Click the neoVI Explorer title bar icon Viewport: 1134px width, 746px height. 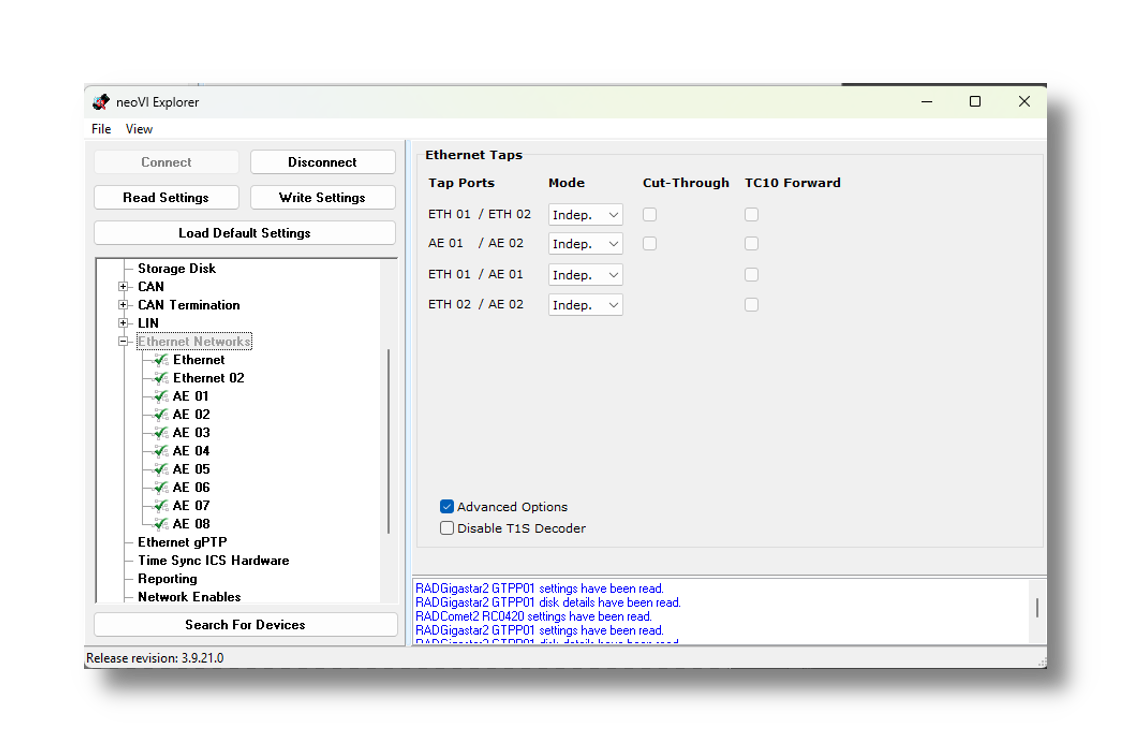coord(100,101)
